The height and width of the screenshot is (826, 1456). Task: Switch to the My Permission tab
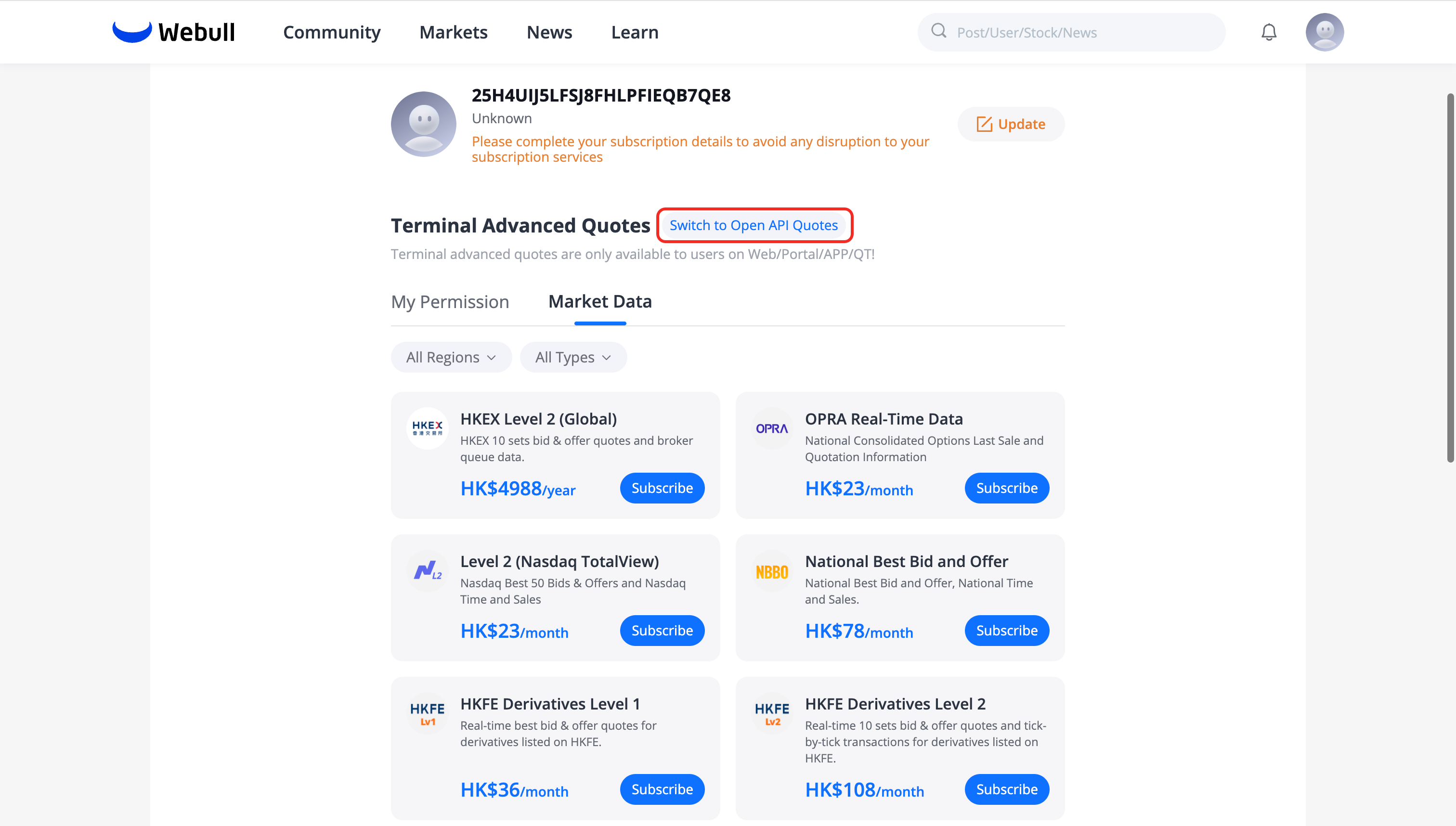(450, 302)
